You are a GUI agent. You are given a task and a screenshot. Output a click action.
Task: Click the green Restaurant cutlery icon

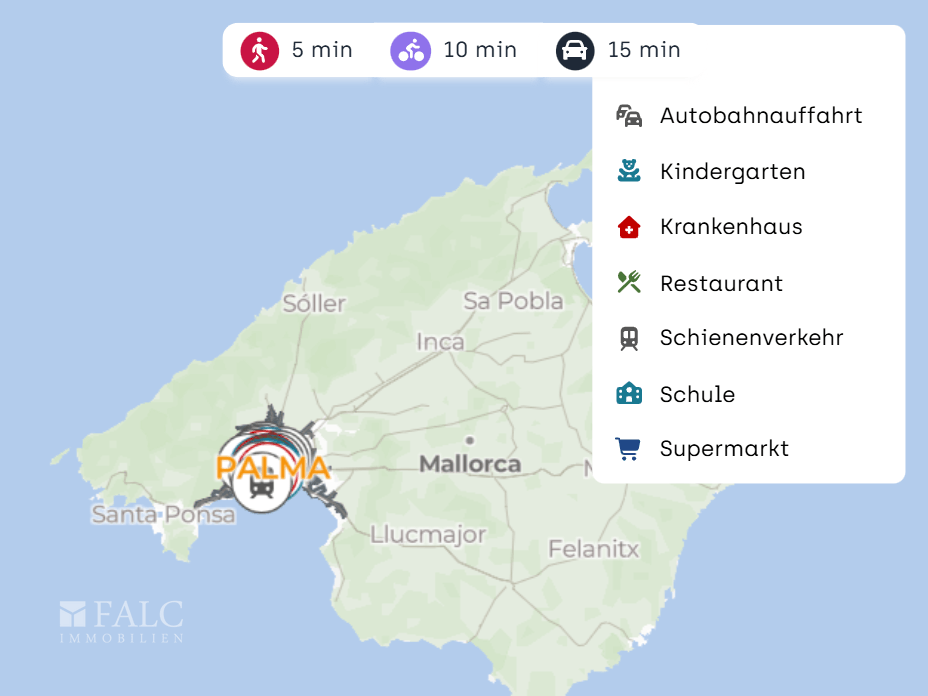click(628, 283)
